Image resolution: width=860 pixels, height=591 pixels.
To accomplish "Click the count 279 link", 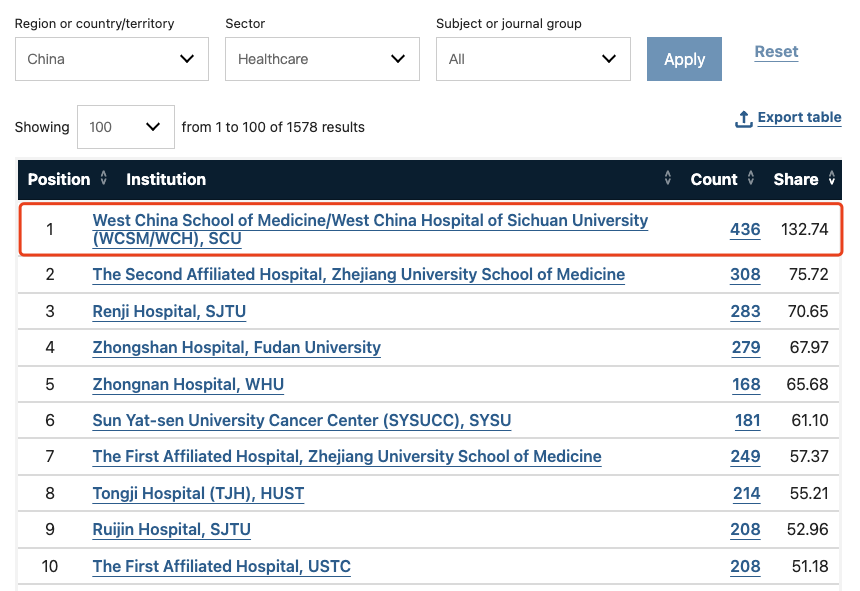I will tap(746, 348).
